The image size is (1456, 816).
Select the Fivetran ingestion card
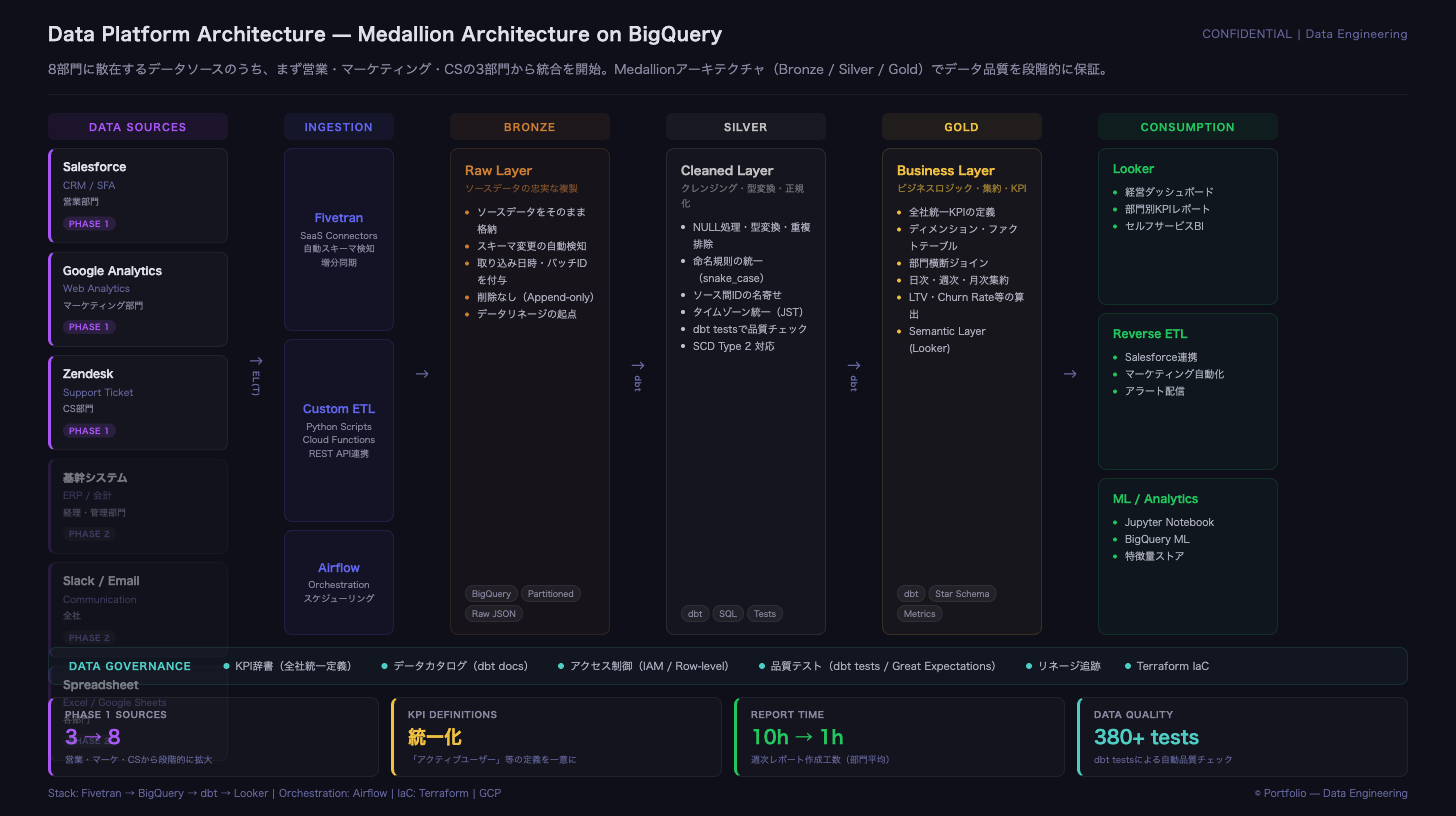339,239
